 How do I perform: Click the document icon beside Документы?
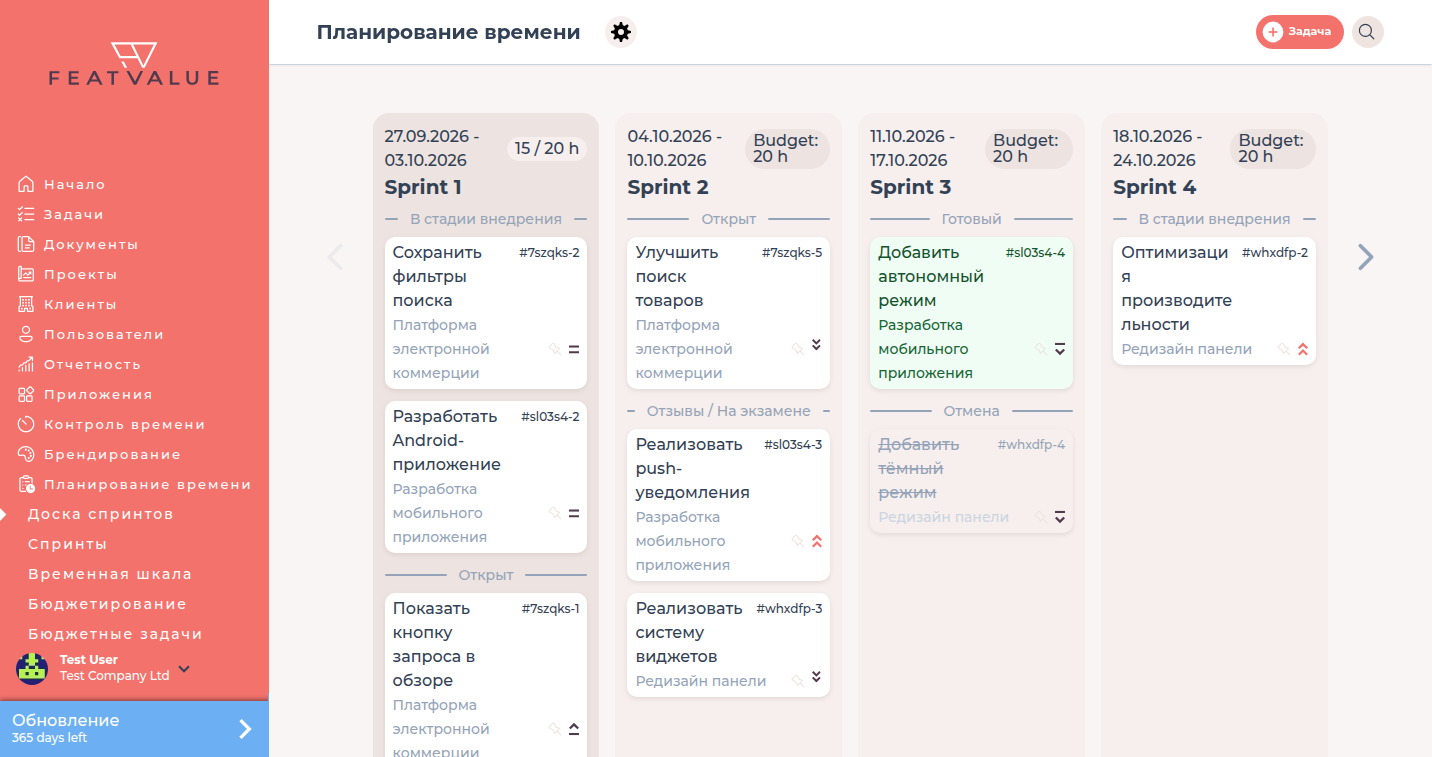click(x=26, y=244)
